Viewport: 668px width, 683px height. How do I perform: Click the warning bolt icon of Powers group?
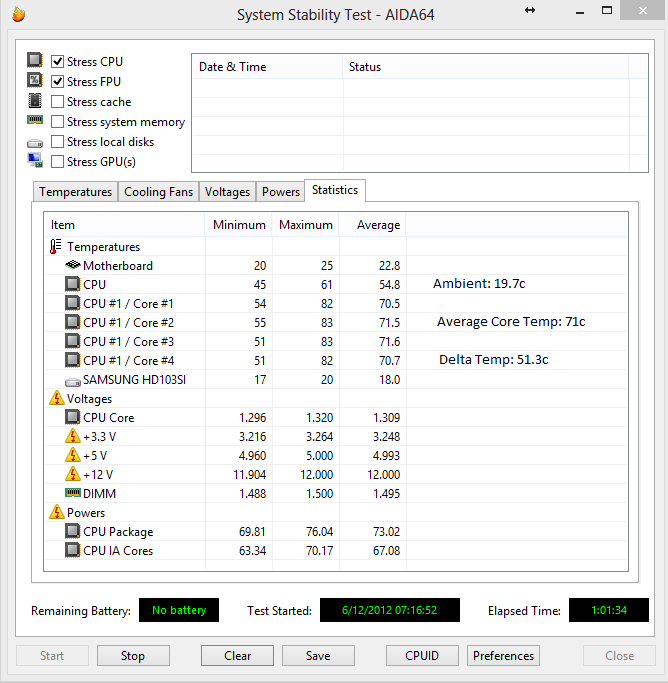point(57,512)
